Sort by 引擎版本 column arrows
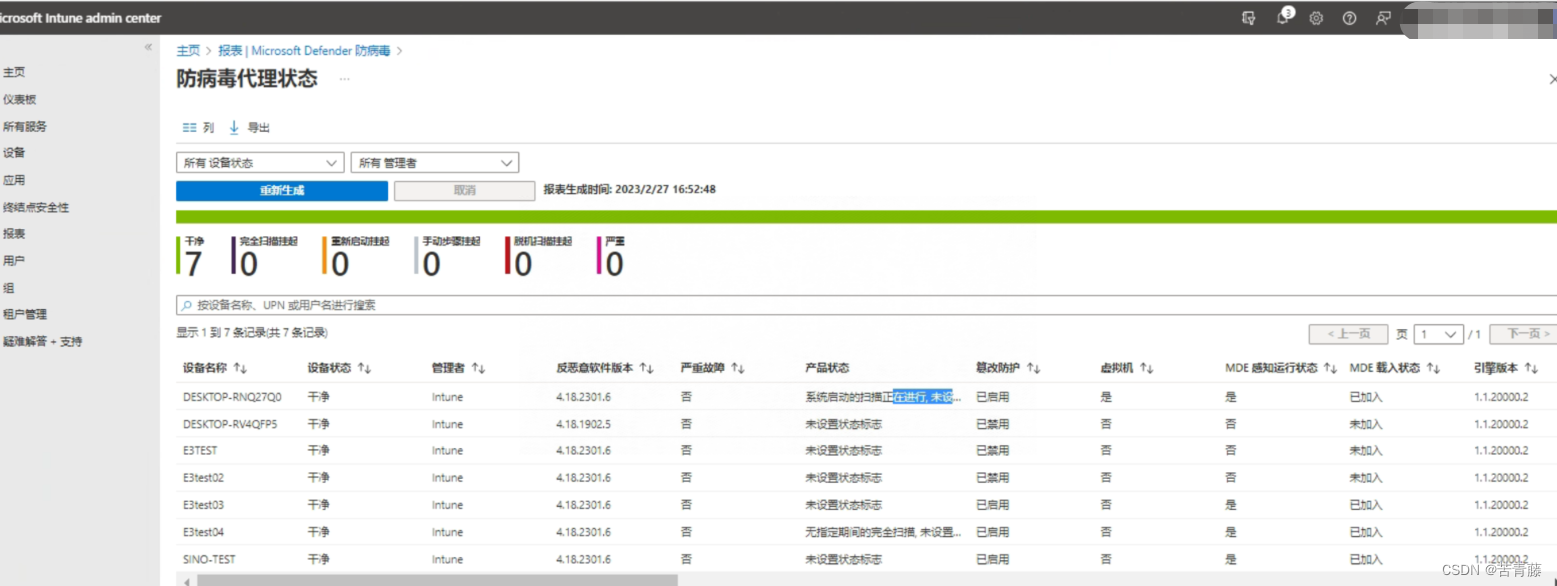The height and width of the screenshot is (586, 1557). (x=1531, y=369)
